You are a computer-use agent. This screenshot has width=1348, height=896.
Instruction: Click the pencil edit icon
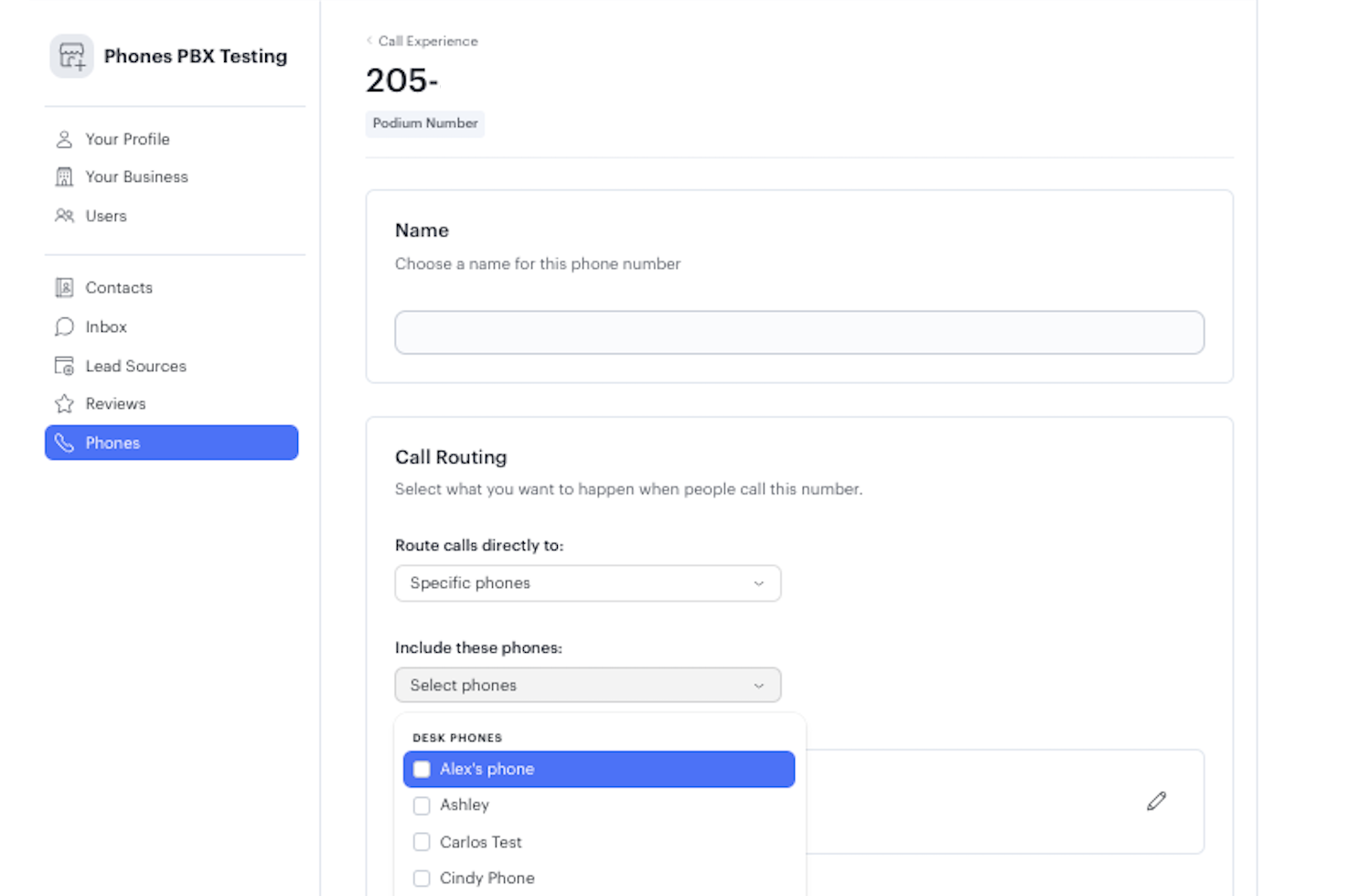(x=1156, y=802)
